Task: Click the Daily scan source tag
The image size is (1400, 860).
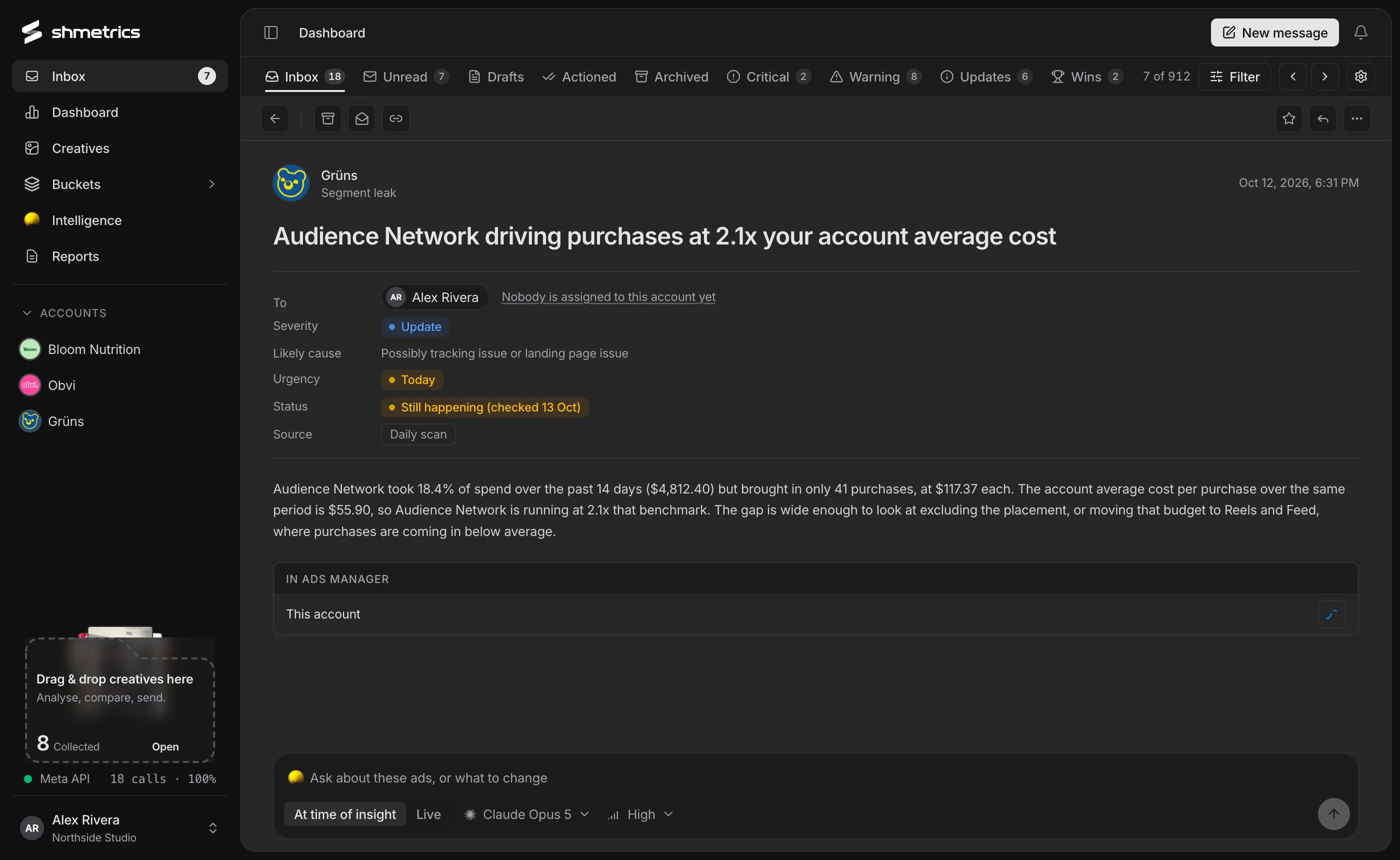Action: (418, 434)
